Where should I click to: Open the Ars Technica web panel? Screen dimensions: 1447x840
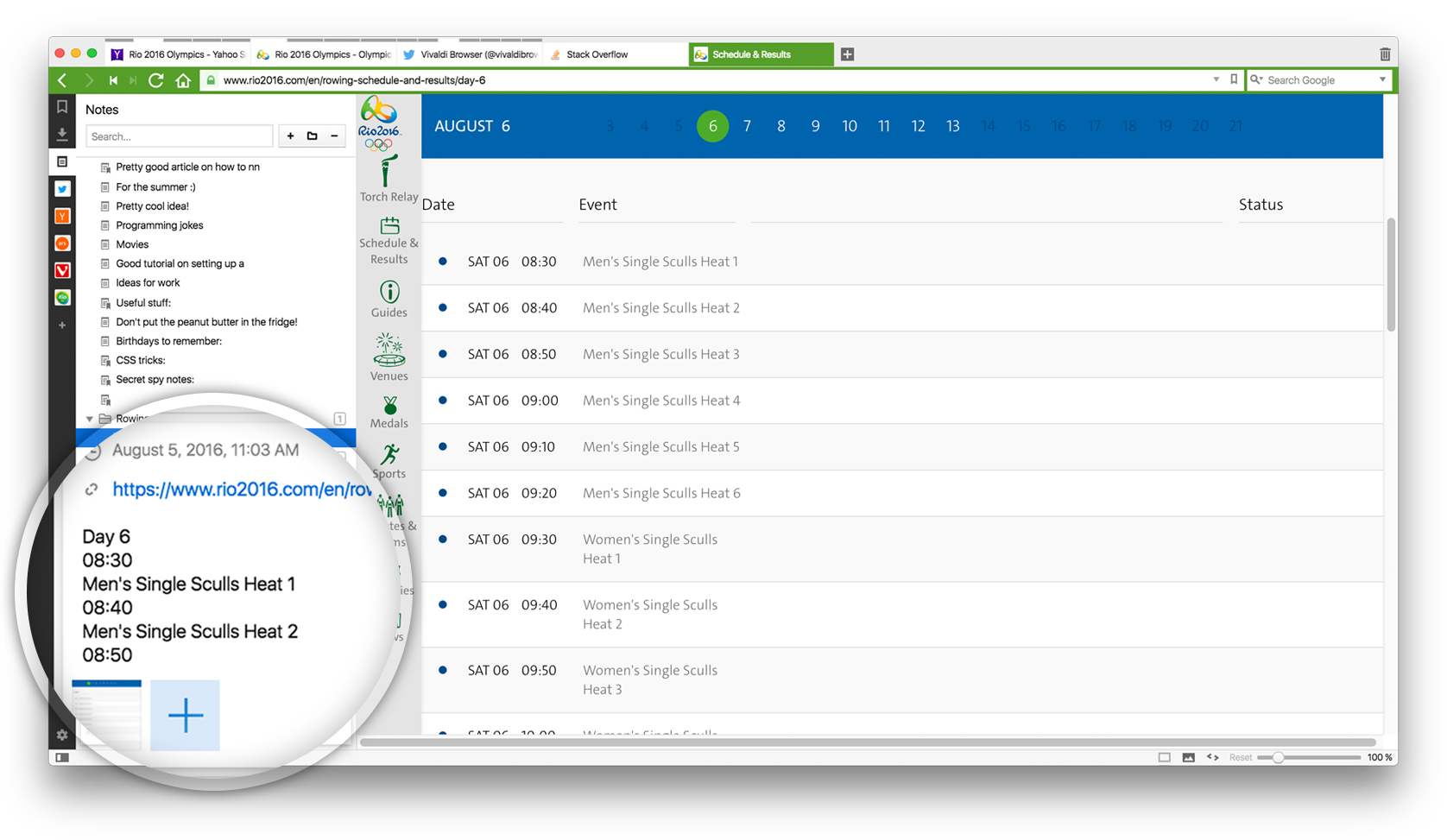coord(62,243)
